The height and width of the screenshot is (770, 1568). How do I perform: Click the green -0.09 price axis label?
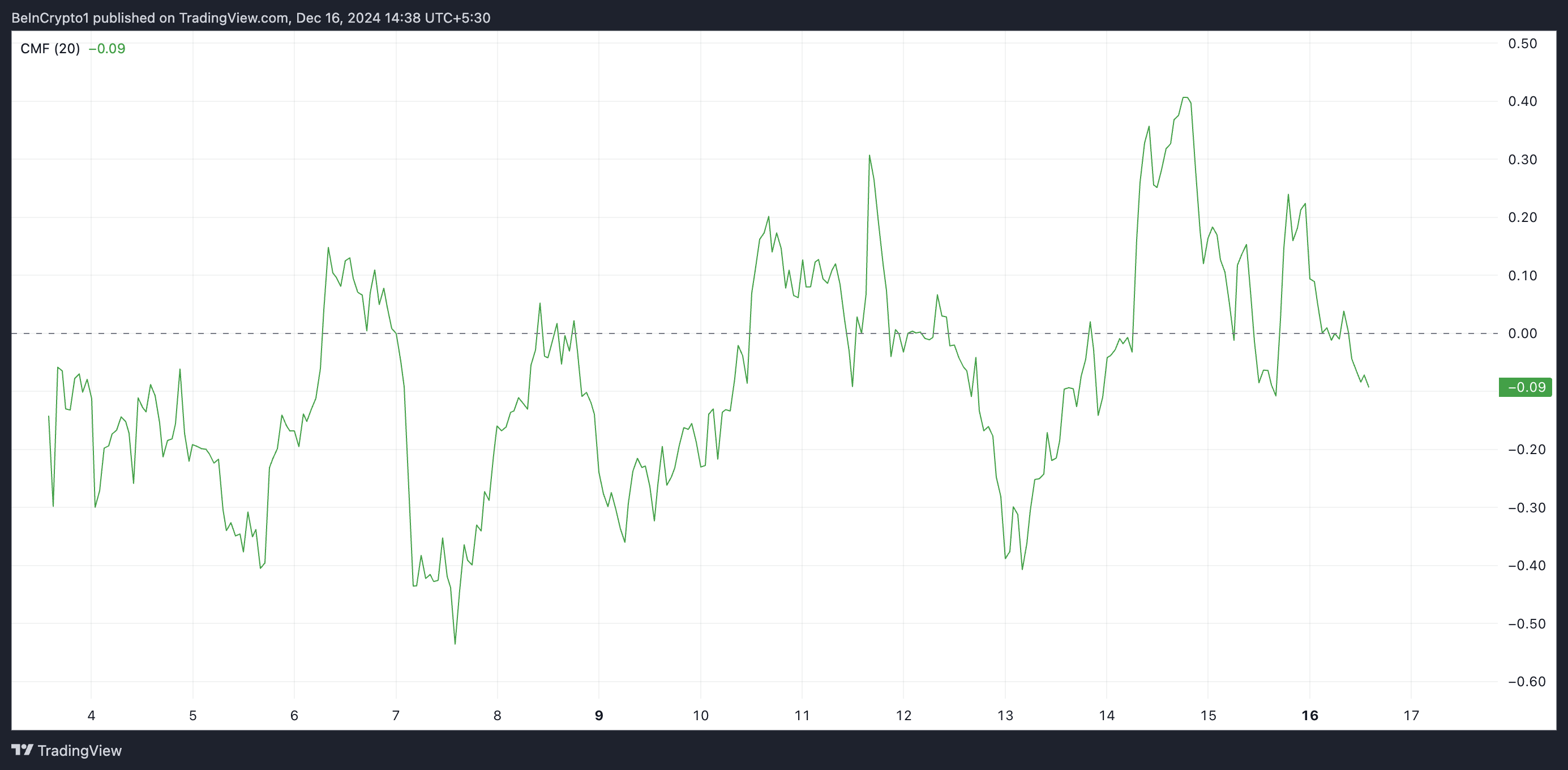pos(1526,387)
